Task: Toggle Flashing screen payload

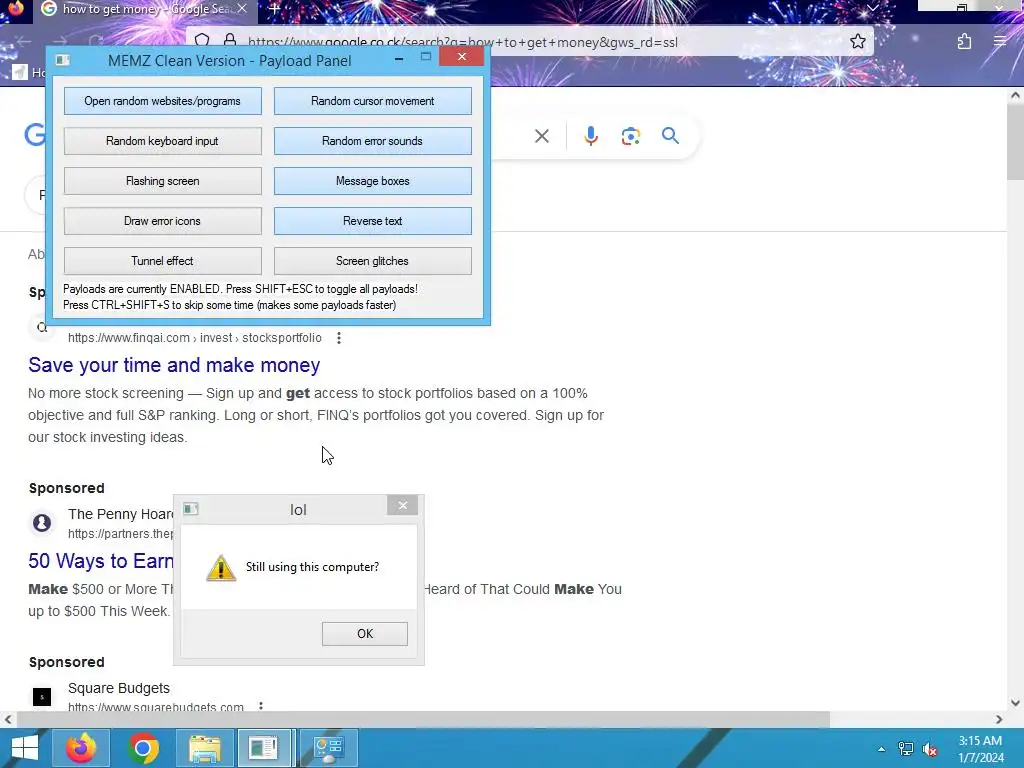Action: pos(163,181)
